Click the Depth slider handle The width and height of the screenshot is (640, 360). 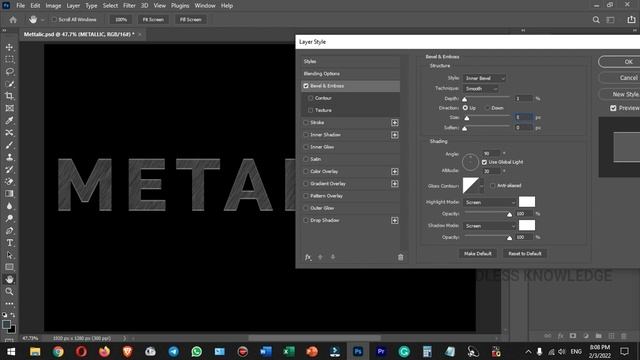click(x=464, y=99)
